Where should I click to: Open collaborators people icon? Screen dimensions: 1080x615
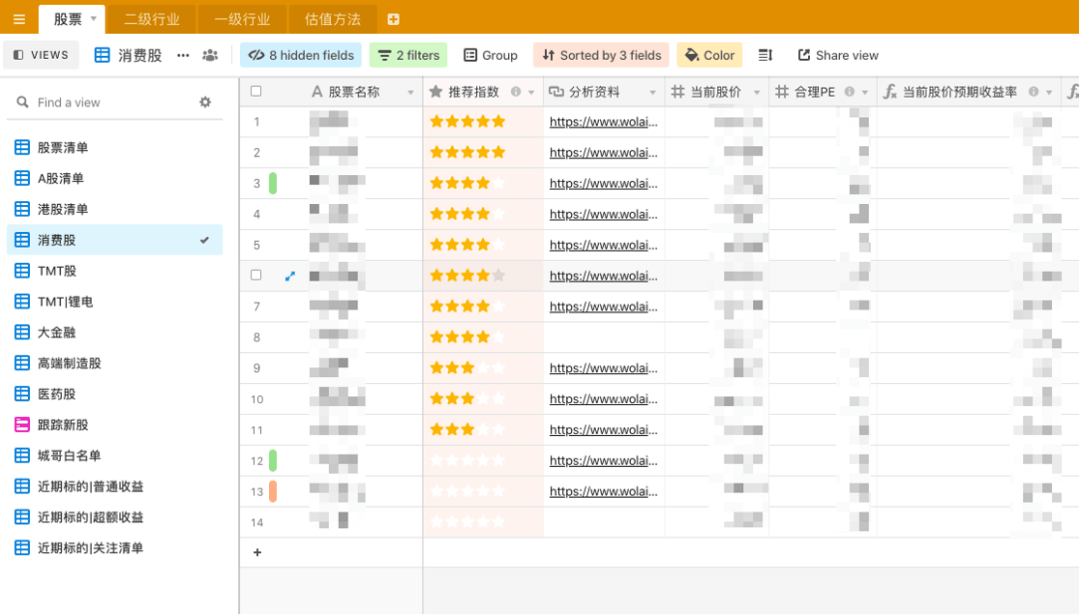(x=210, y=56)
